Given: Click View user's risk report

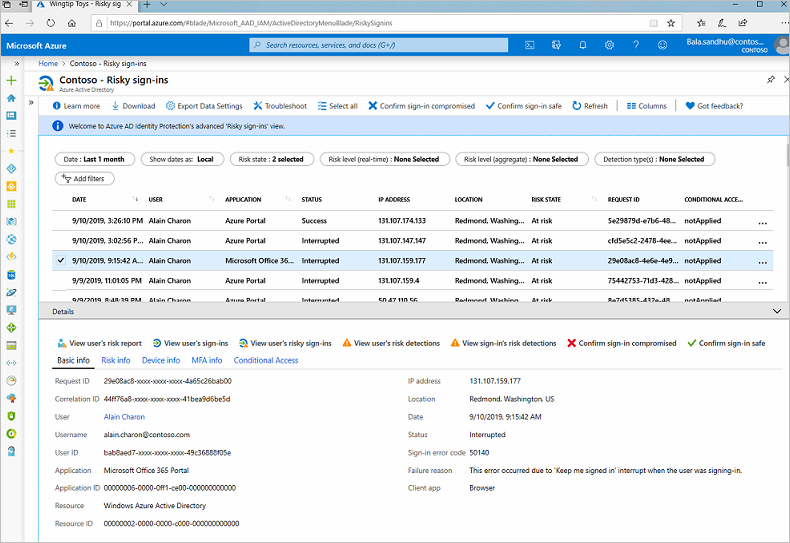Looking at the screenshot, I should click(x=100, y=343).
